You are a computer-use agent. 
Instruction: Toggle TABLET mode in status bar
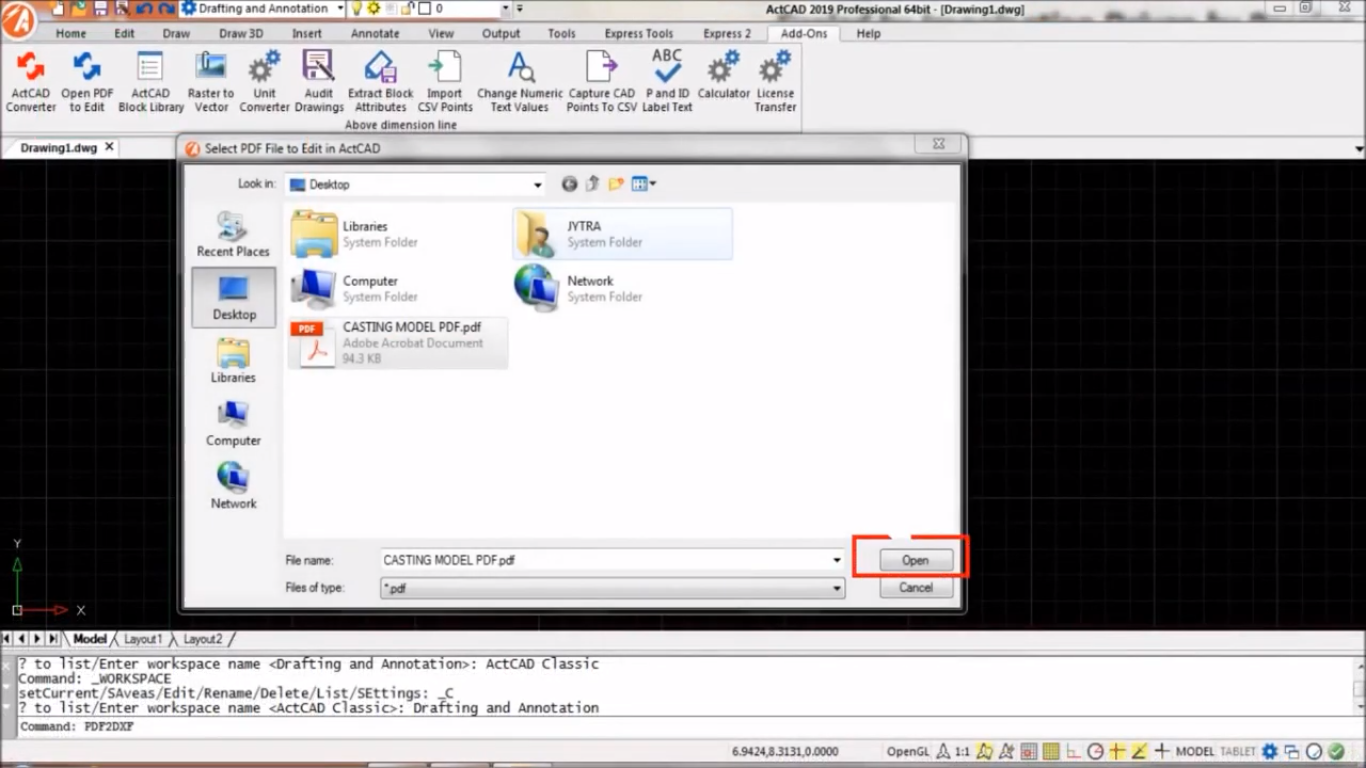coord(1237,752)
